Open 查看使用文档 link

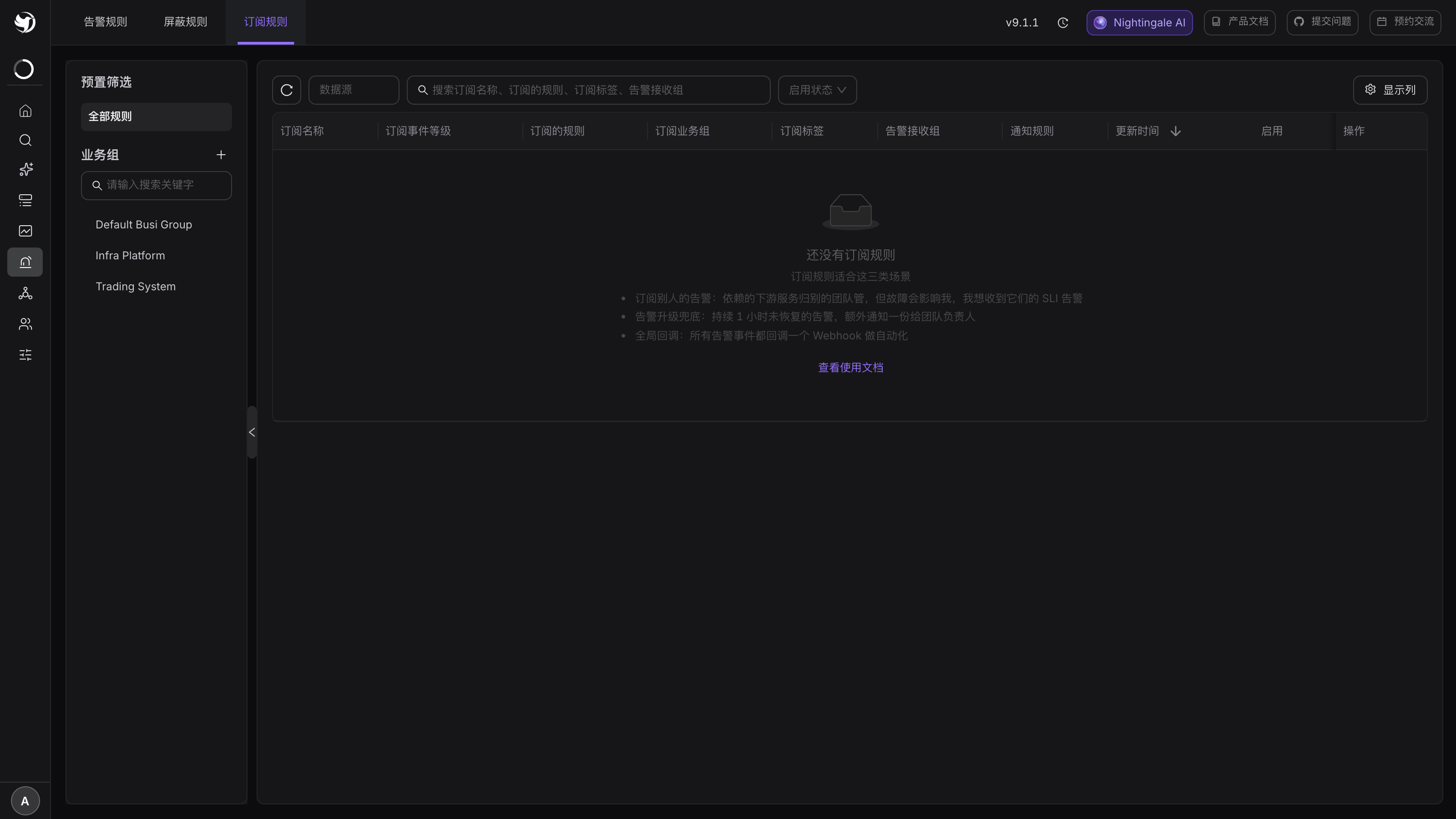coord(851,367)
